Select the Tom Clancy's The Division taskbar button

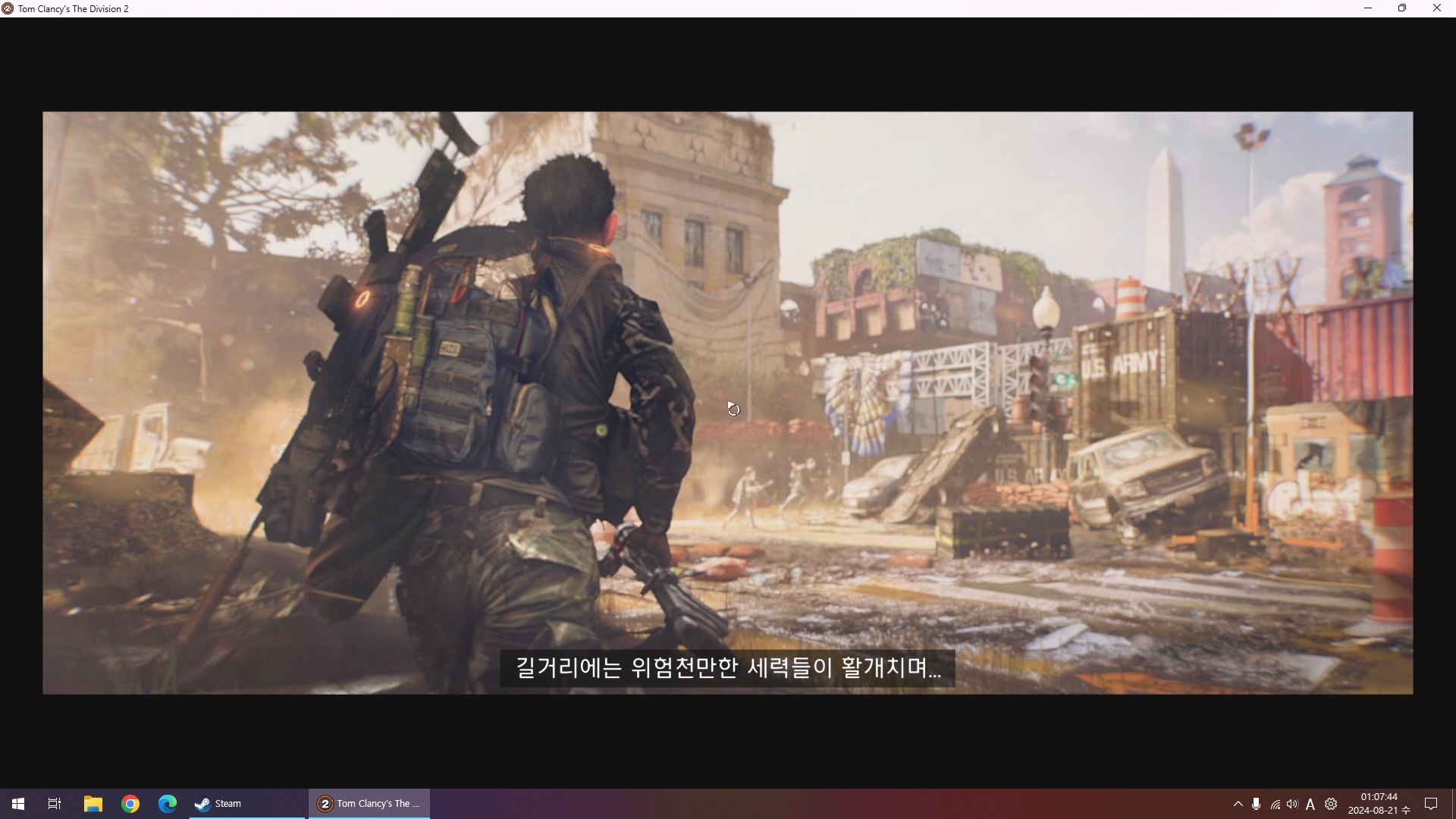pos(369,804)
